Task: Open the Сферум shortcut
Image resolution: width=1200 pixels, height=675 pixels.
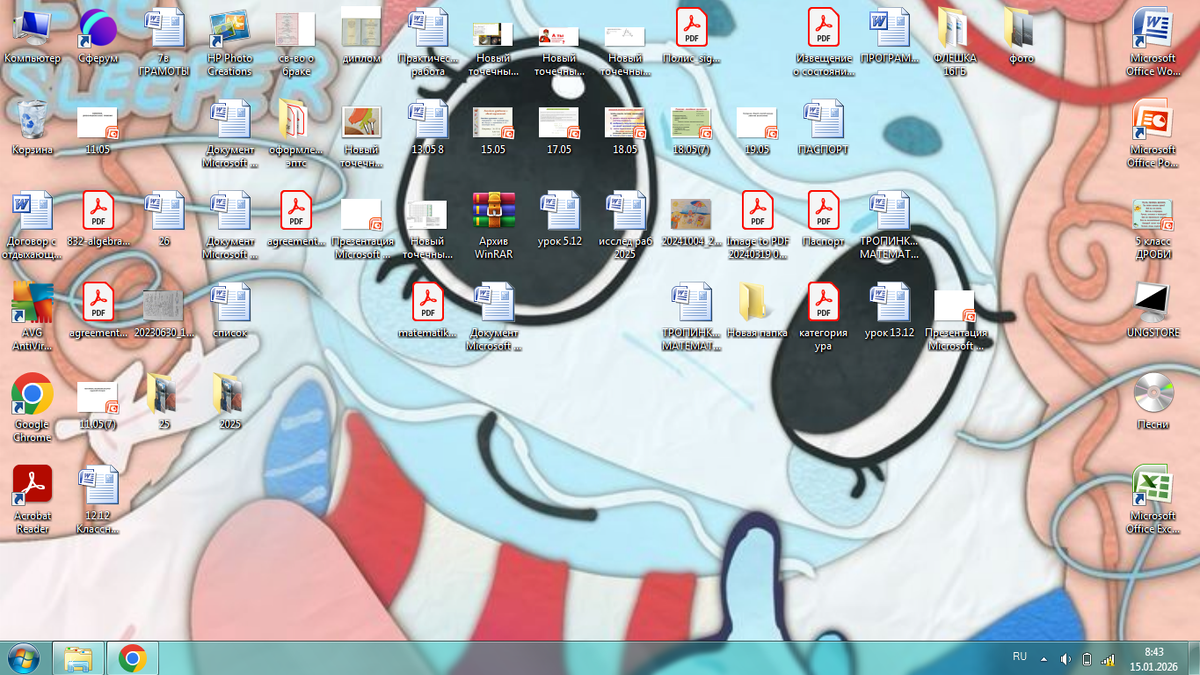Action: 98,35
